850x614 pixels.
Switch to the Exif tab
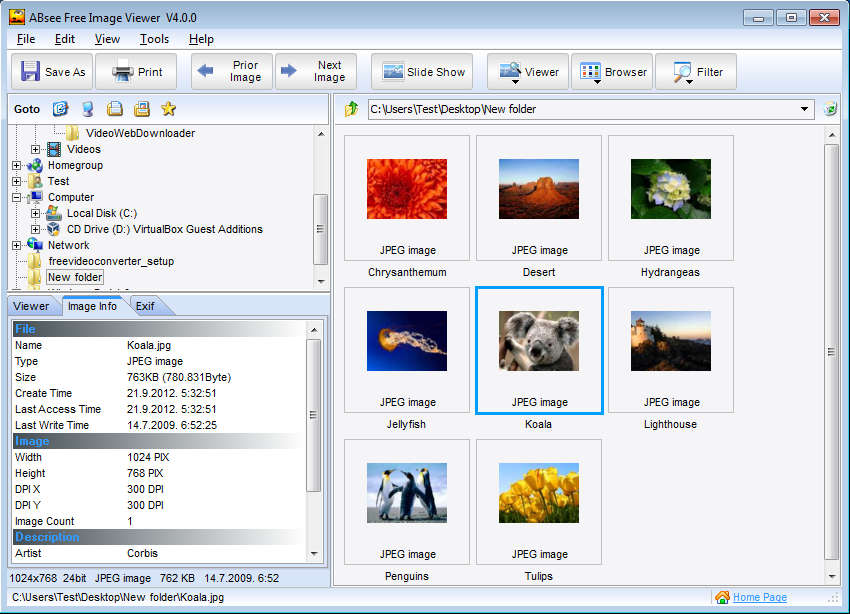(x=145, y=306)
